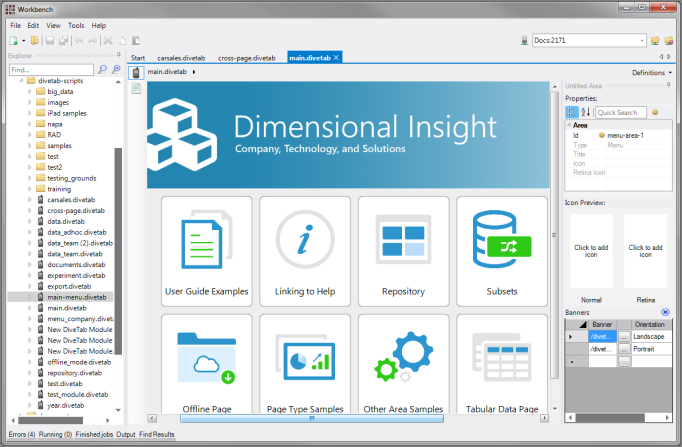Open the Tools menu
682x447 pixels.
[x=76, y=25]
